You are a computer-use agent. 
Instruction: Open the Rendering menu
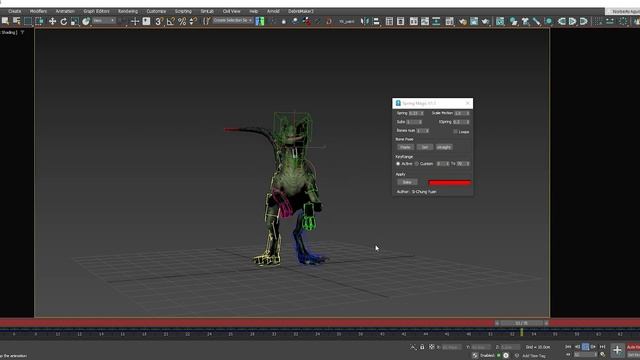tap(128, 11)
